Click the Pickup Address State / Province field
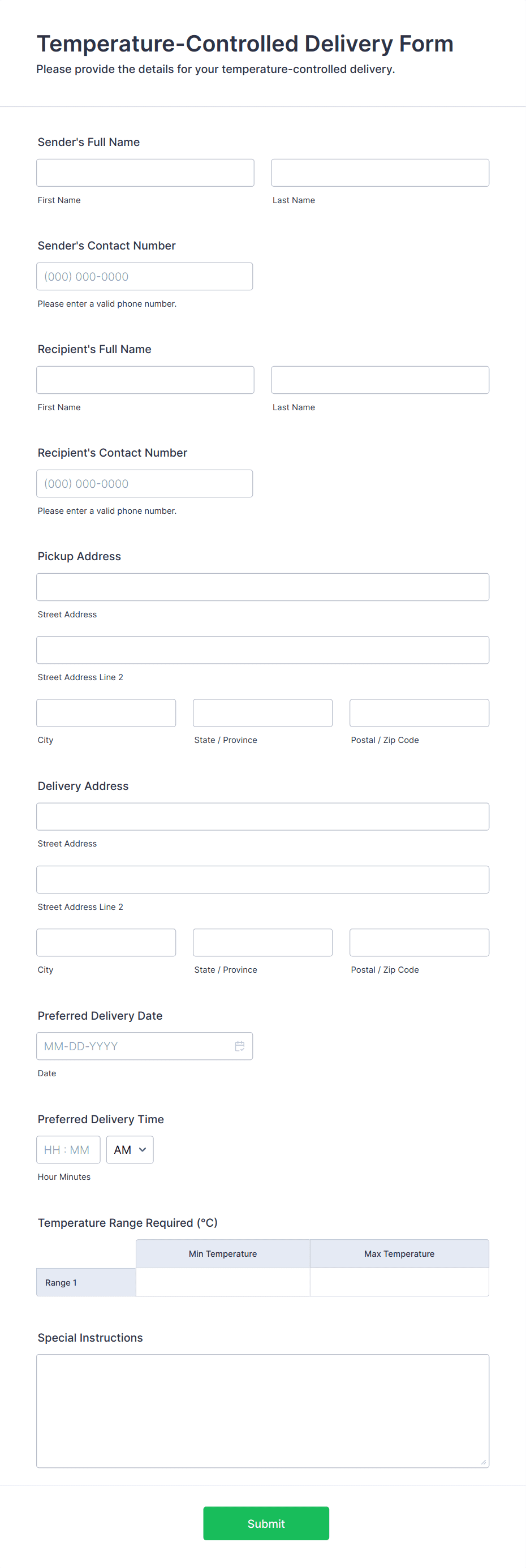The height and width of the screenshot is (1568, 526). click(262, 712)
